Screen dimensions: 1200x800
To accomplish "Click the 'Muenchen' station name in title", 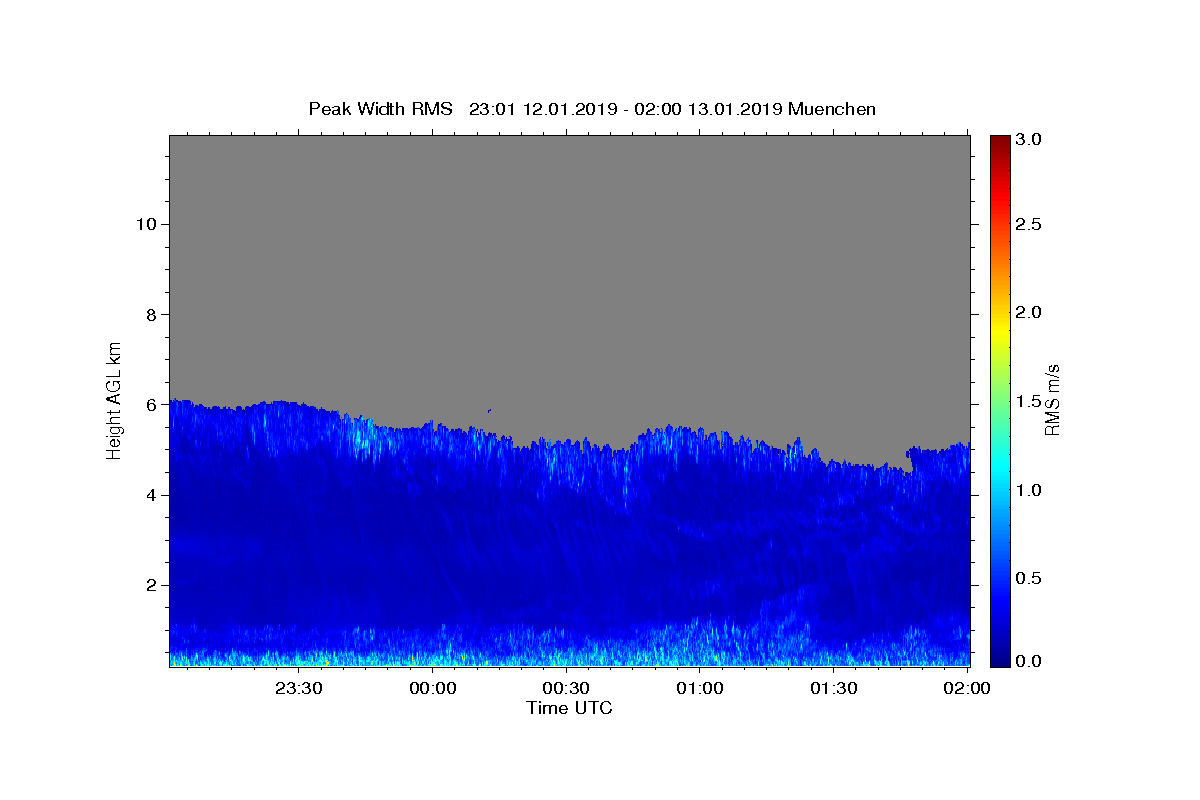I will pyautogui.click(x=832, y=109).
